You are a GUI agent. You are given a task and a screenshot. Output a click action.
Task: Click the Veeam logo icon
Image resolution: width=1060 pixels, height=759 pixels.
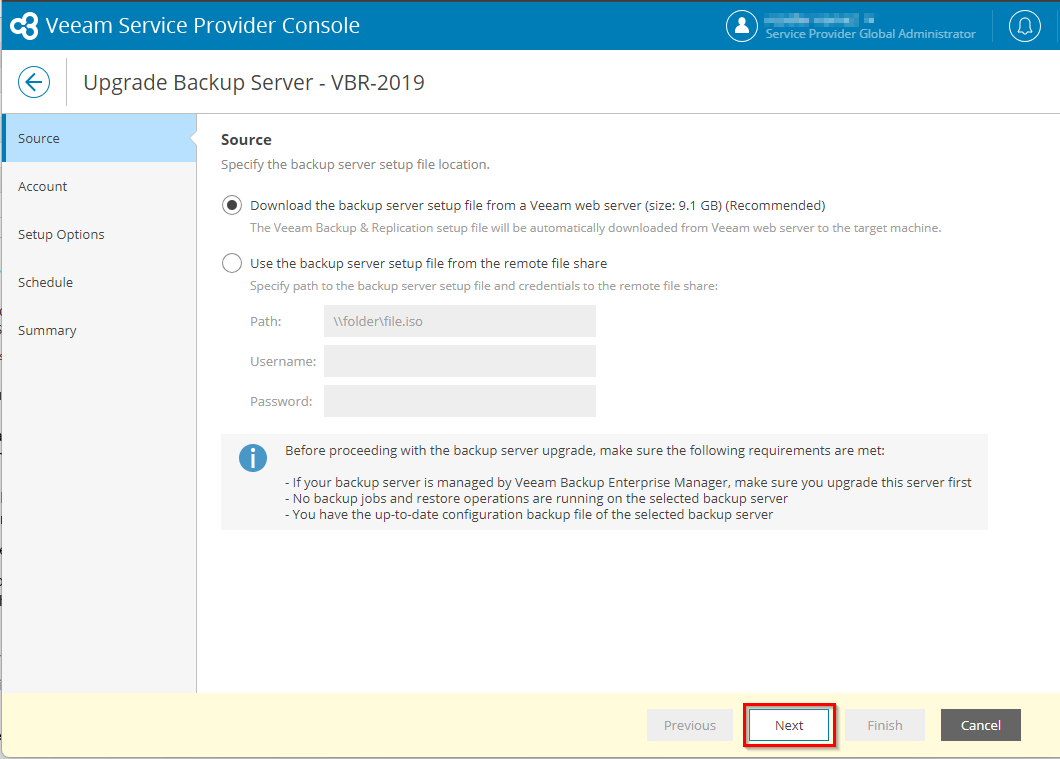click(x=24, y=26)
